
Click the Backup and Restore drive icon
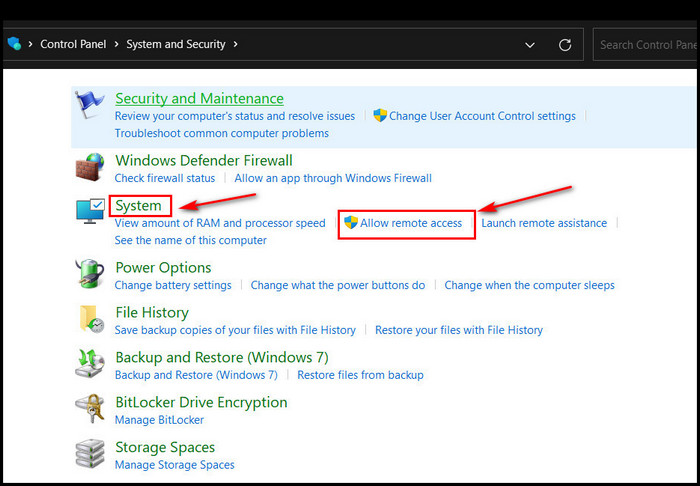90,363
